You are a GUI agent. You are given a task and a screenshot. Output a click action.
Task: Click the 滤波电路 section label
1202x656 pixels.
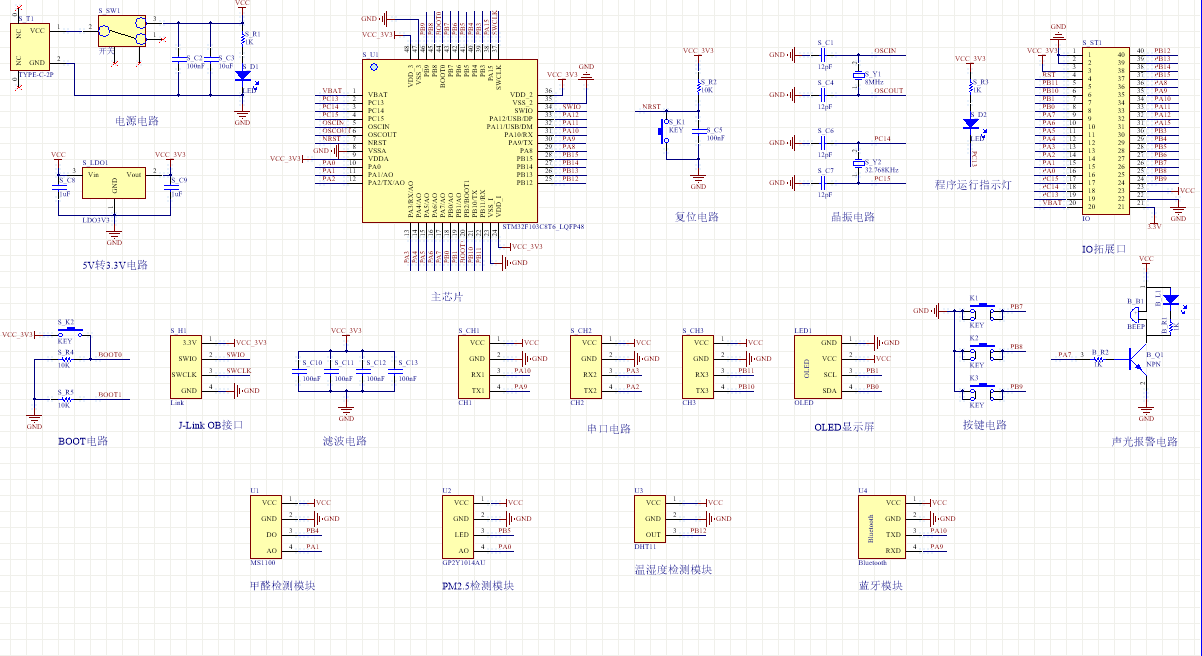coord(345,440)
